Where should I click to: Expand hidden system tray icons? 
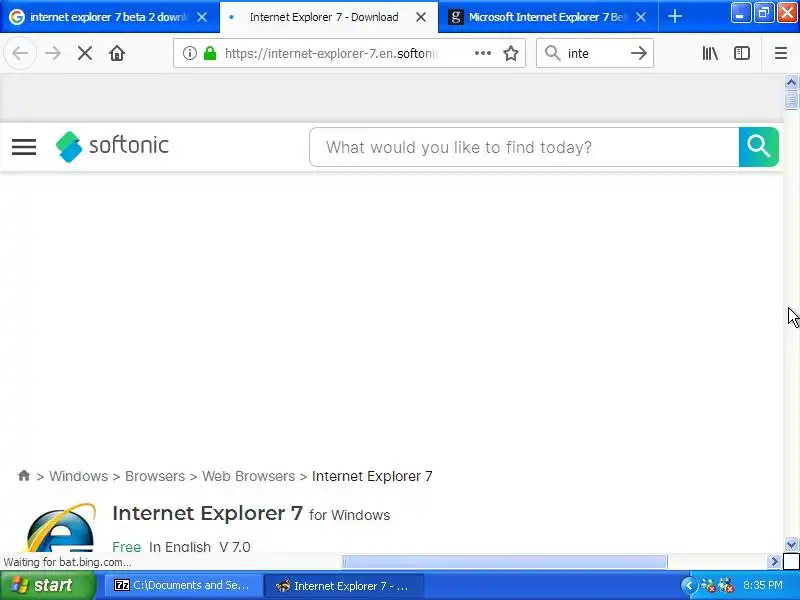[x=689, y=585]
